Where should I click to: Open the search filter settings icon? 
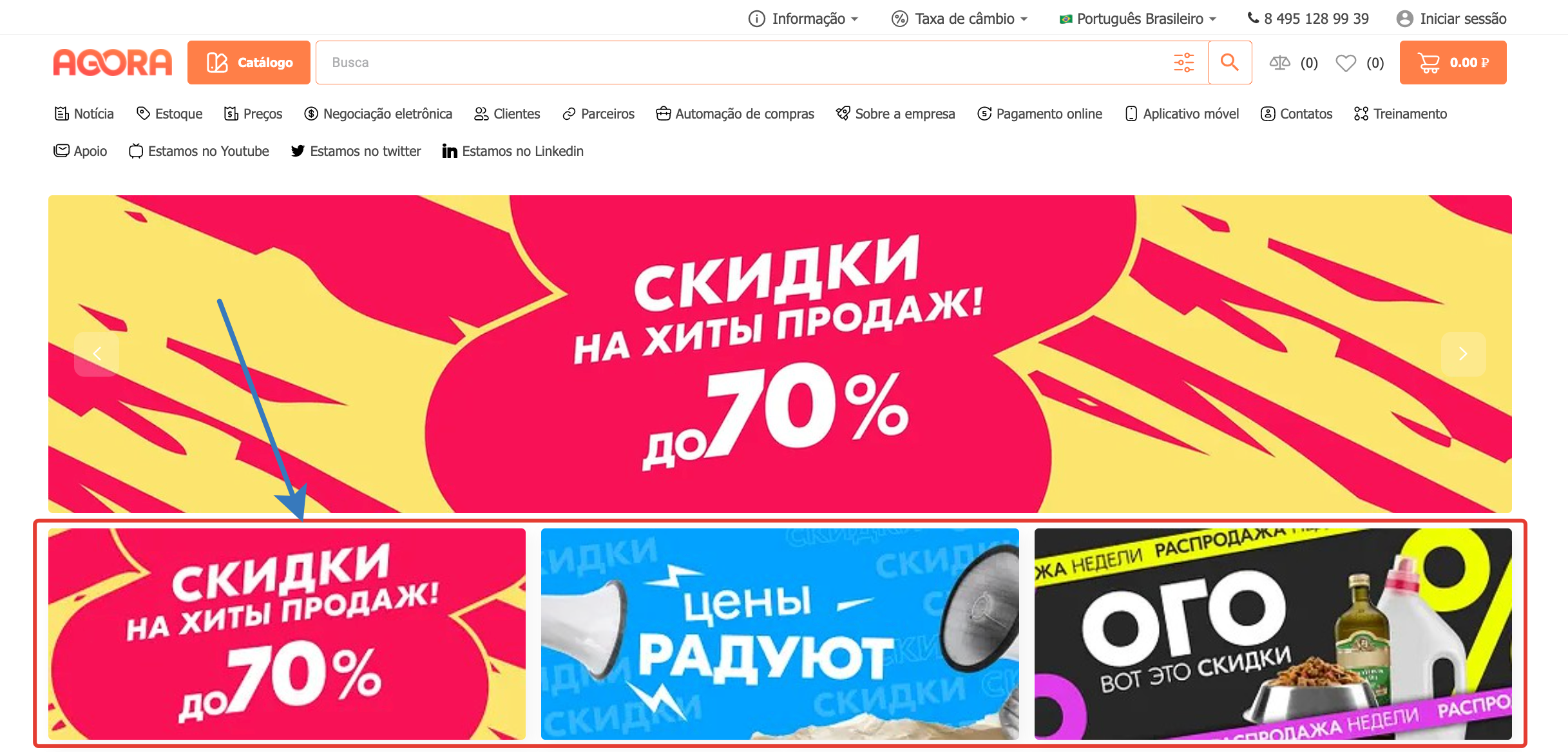1184,63
